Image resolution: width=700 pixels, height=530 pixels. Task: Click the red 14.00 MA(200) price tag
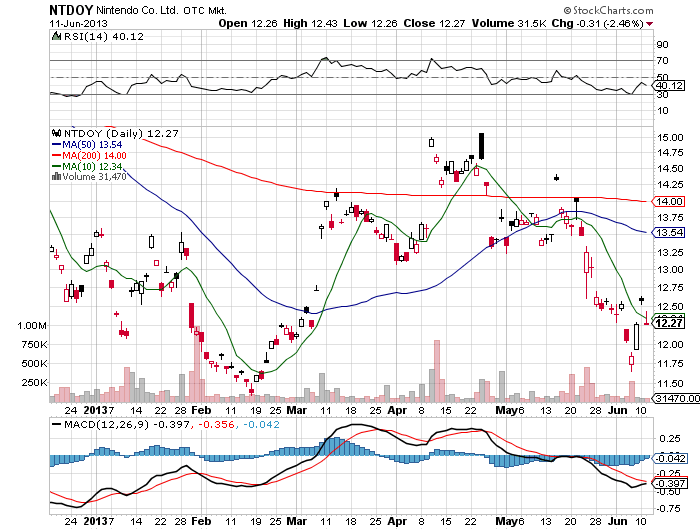[x=668, y=201]
